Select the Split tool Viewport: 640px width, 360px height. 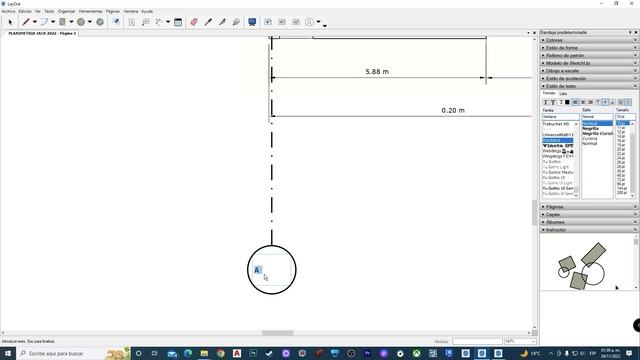pyautogui.click(x=222, y=22)
